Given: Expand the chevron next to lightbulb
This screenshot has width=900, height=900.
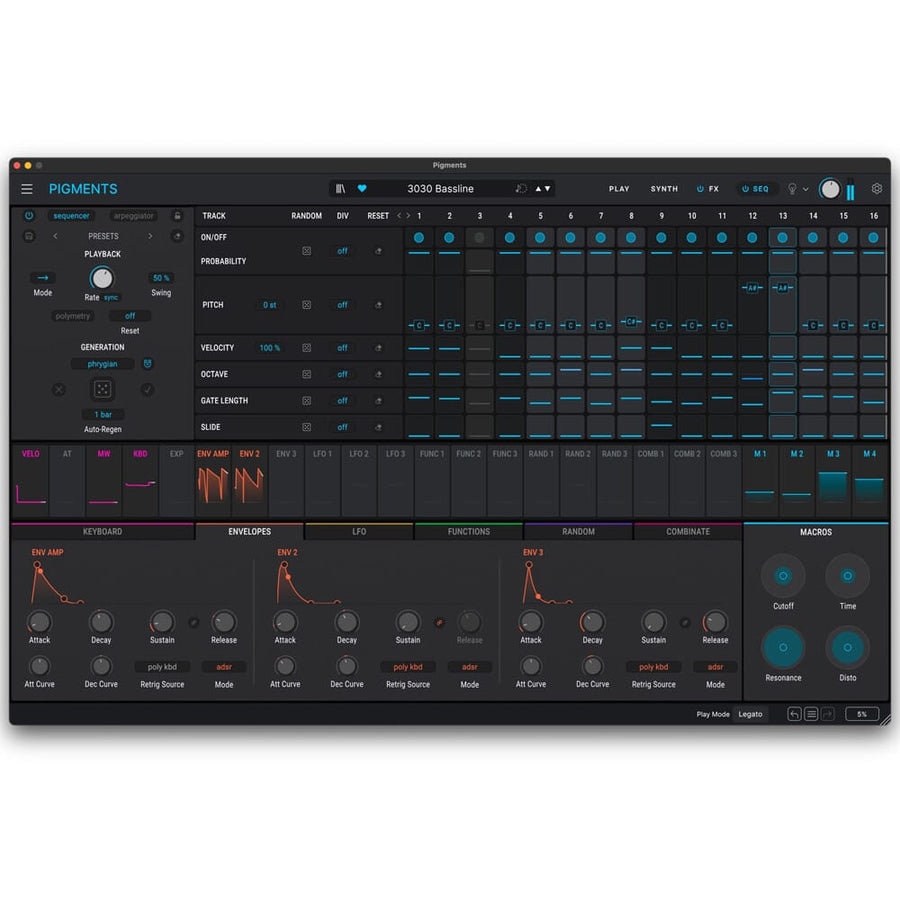Looking at the screenshot, I should 806,189.
